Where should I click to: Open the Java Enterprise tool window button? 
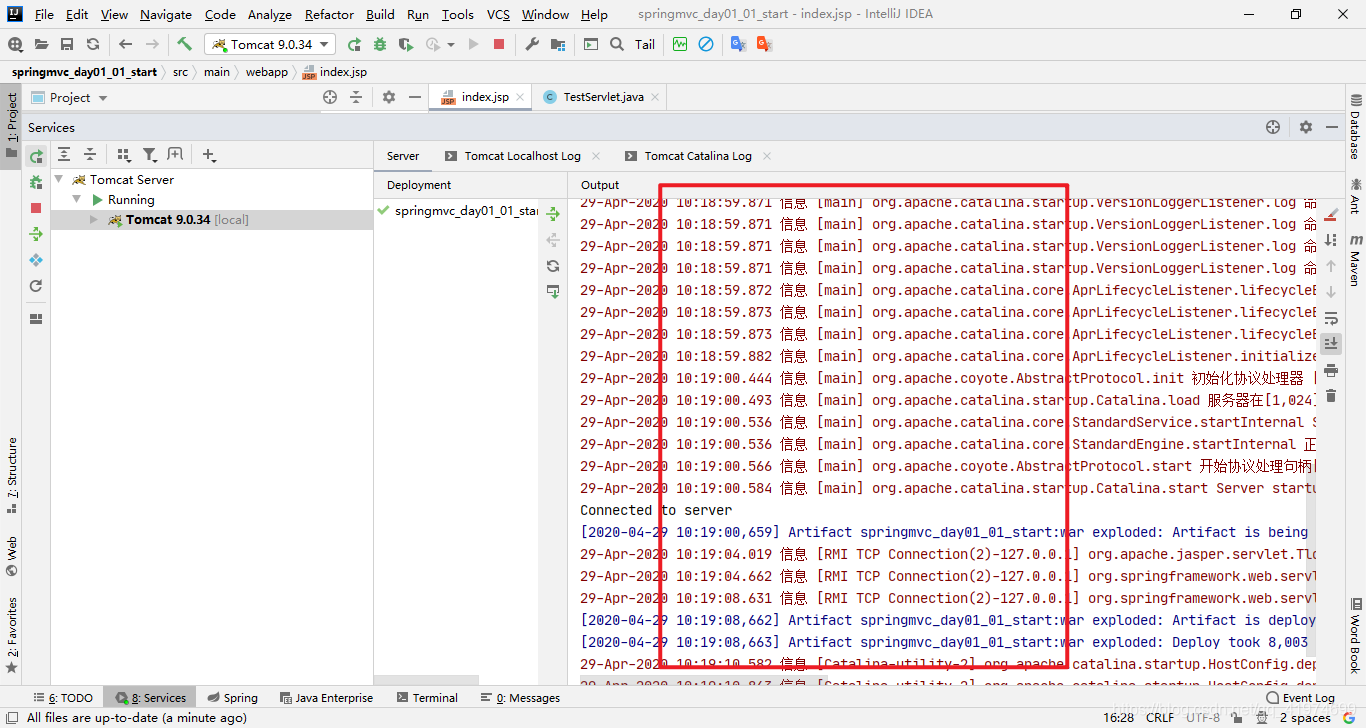point(326,698)
